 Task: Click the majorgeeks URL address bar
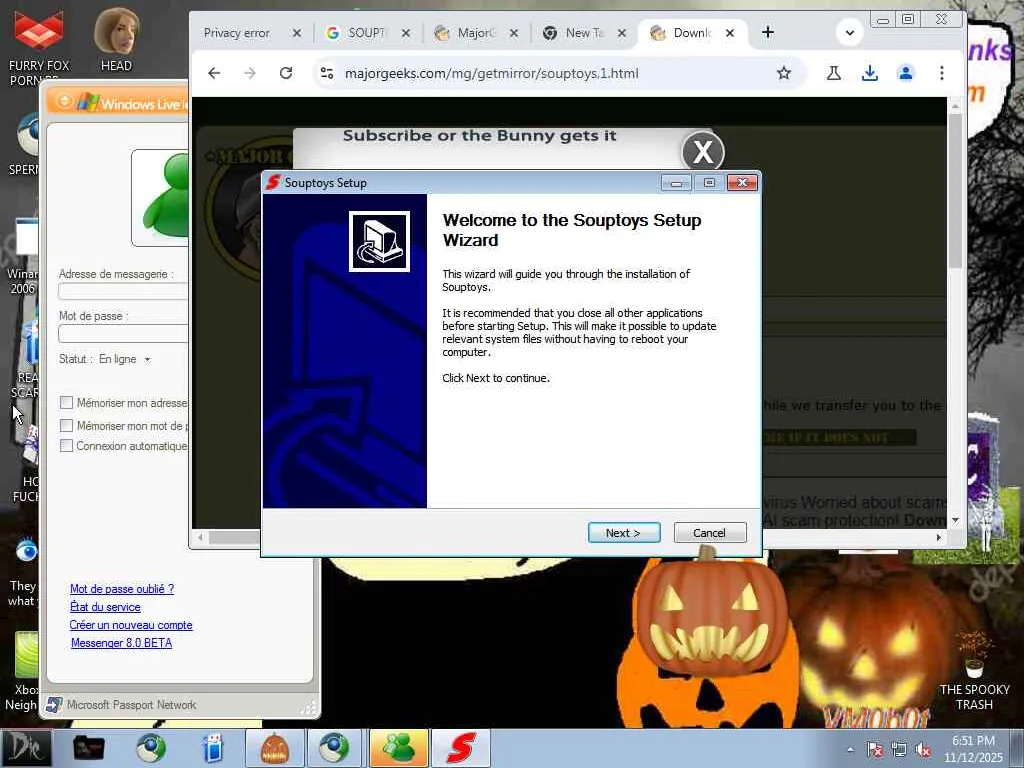coord(492,73)
